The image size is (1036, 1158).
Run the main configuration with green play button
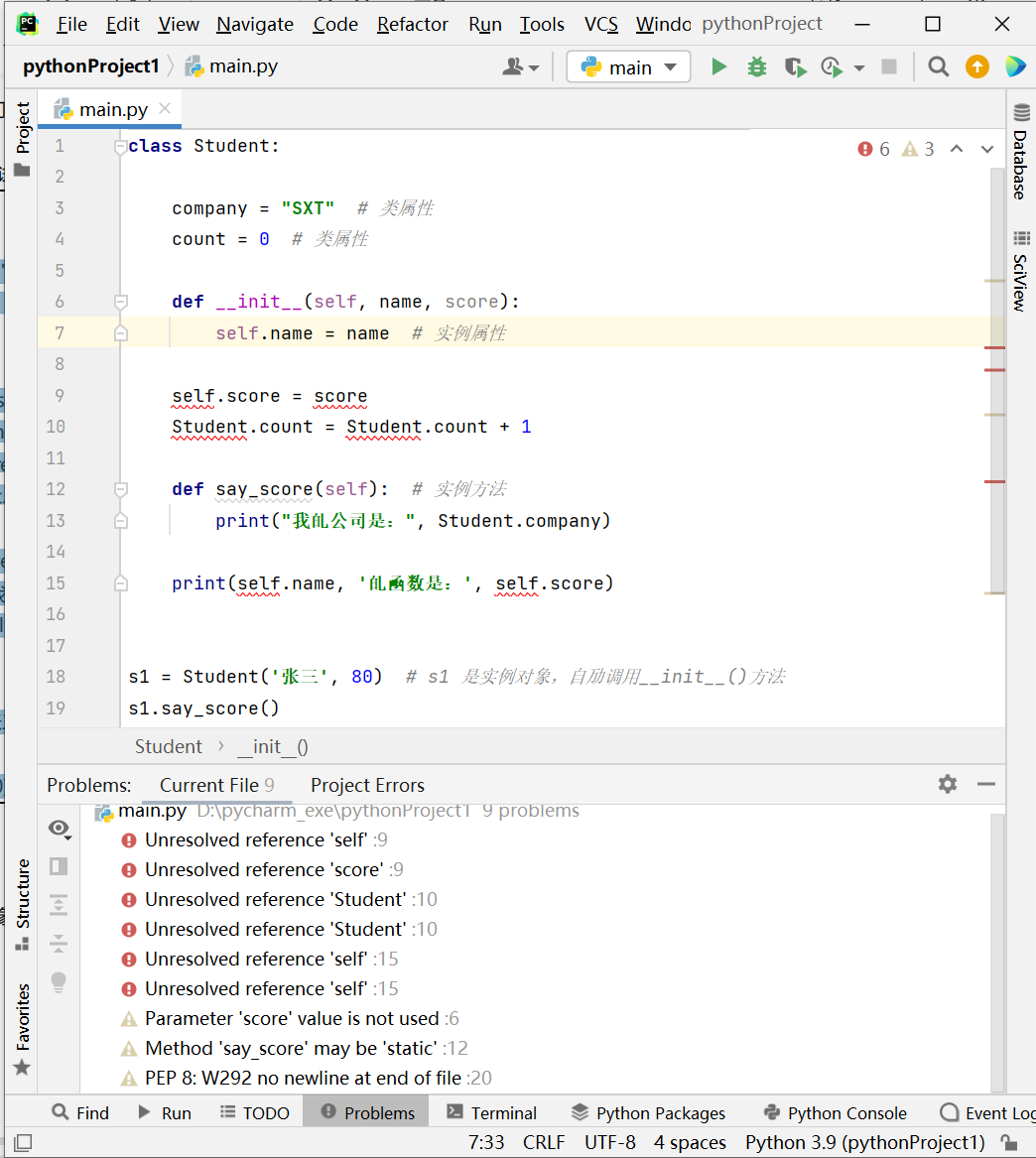click(718, 67)
